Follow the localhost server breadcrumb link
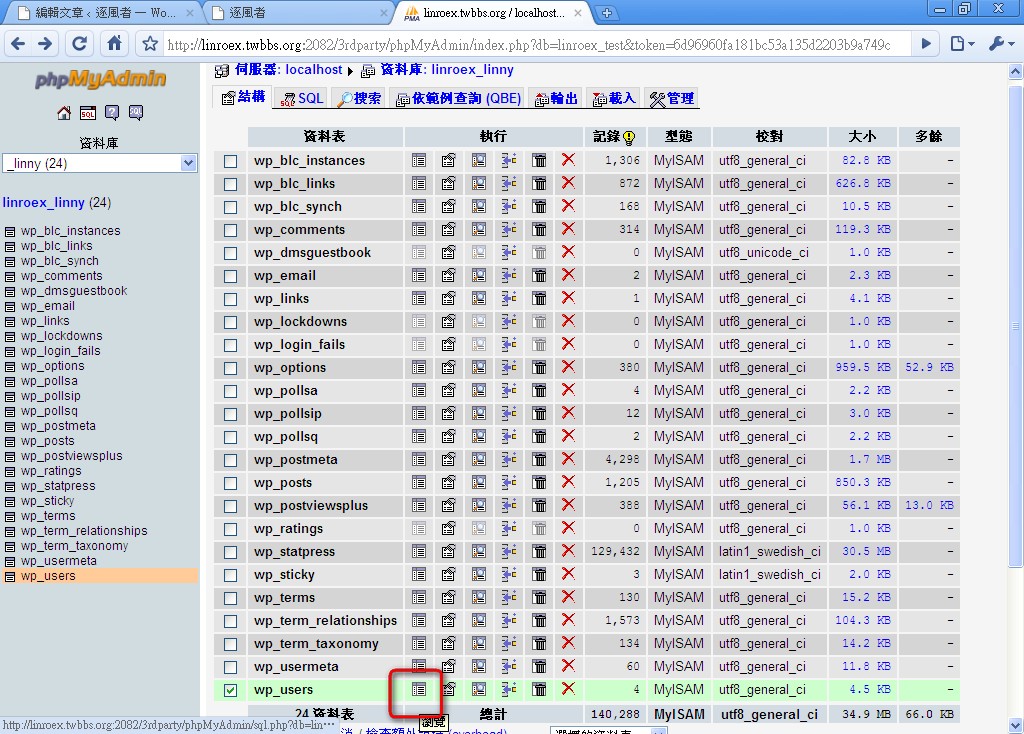 (x=288, y=69)
